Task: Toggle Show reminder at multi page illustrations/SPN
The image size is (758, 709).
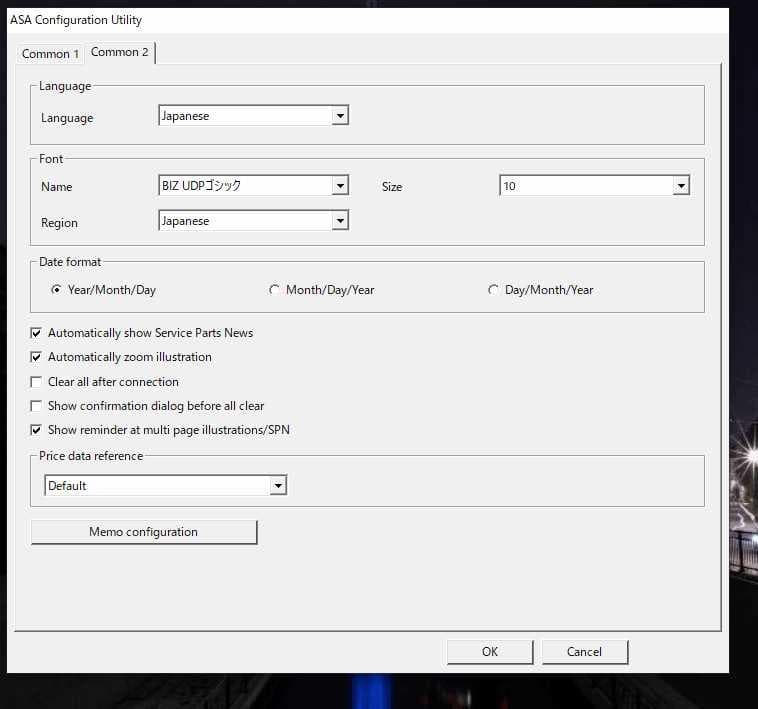Action: point(37,430)
